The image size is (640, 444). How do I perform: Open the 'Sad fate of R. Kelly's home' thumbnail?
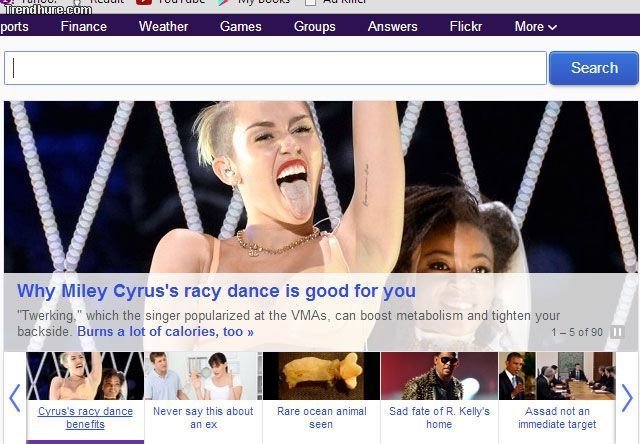click(x=439, y=376)
